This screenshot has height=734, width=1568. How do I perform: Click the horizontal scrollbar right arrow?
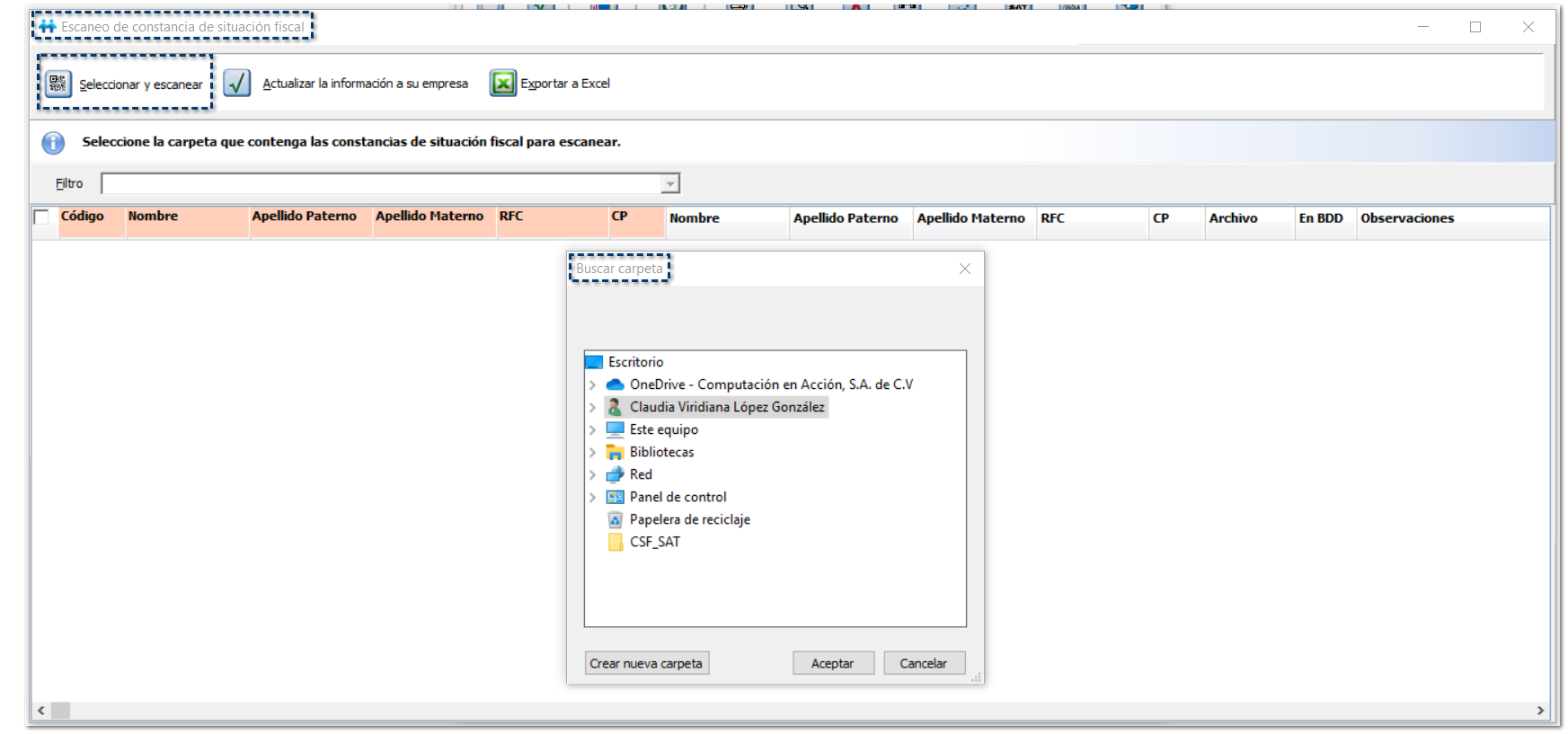pyautogui.click(x=1541, y=711)
